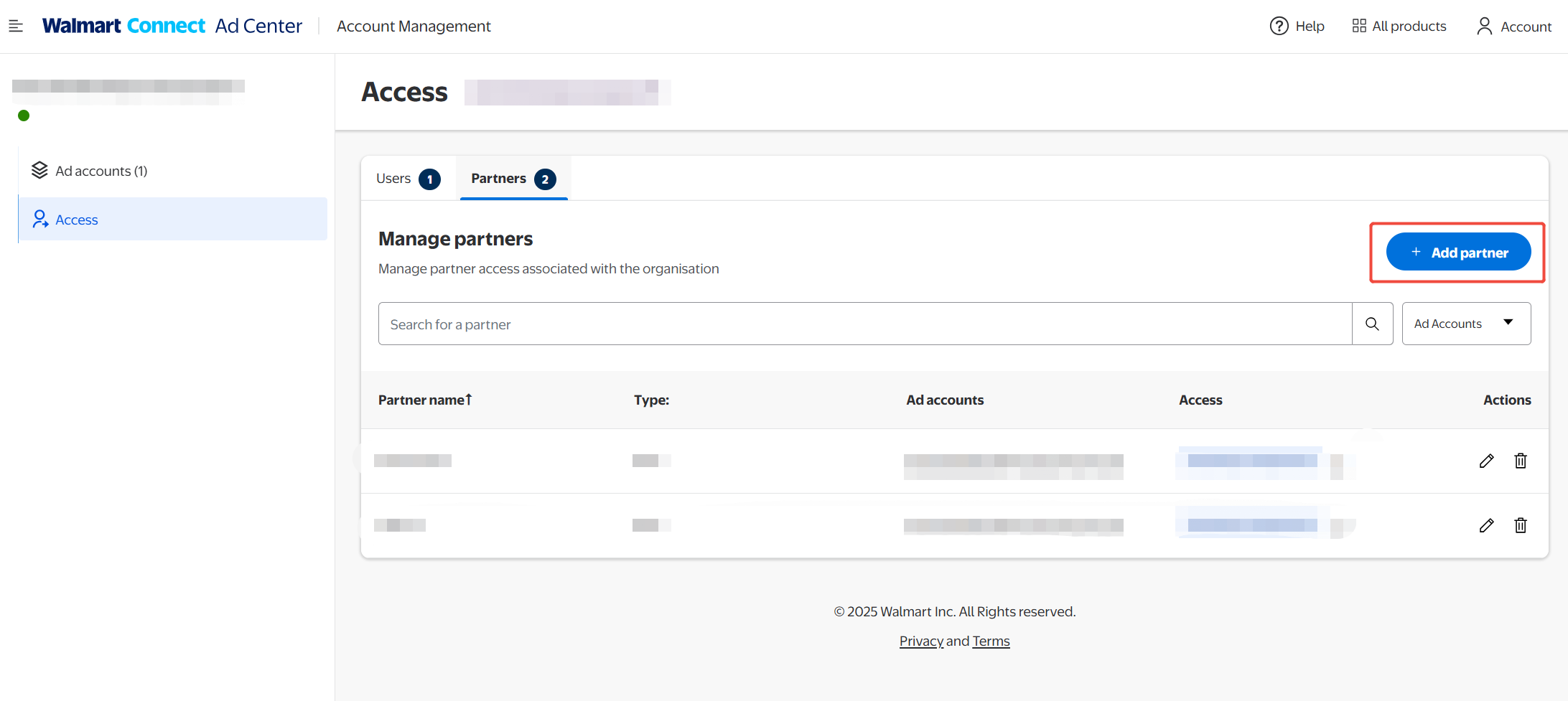Click the Help question mark icon

pos(1279,27)
